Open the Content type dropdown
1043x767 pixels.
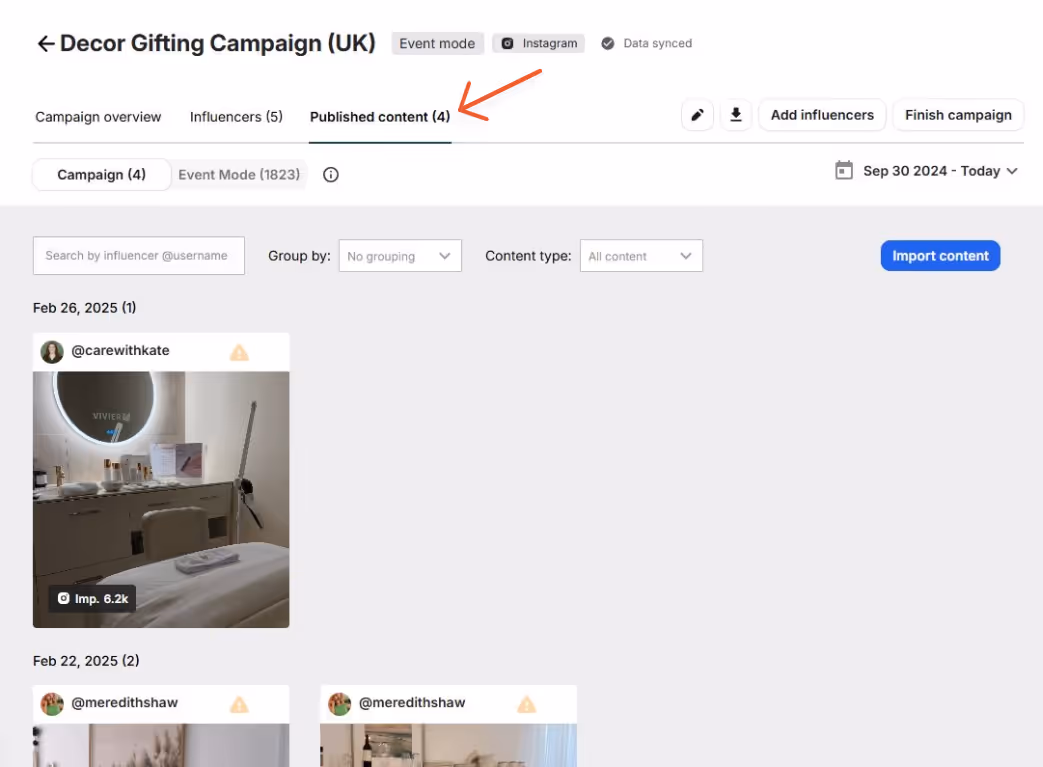(x=641, y=256)
